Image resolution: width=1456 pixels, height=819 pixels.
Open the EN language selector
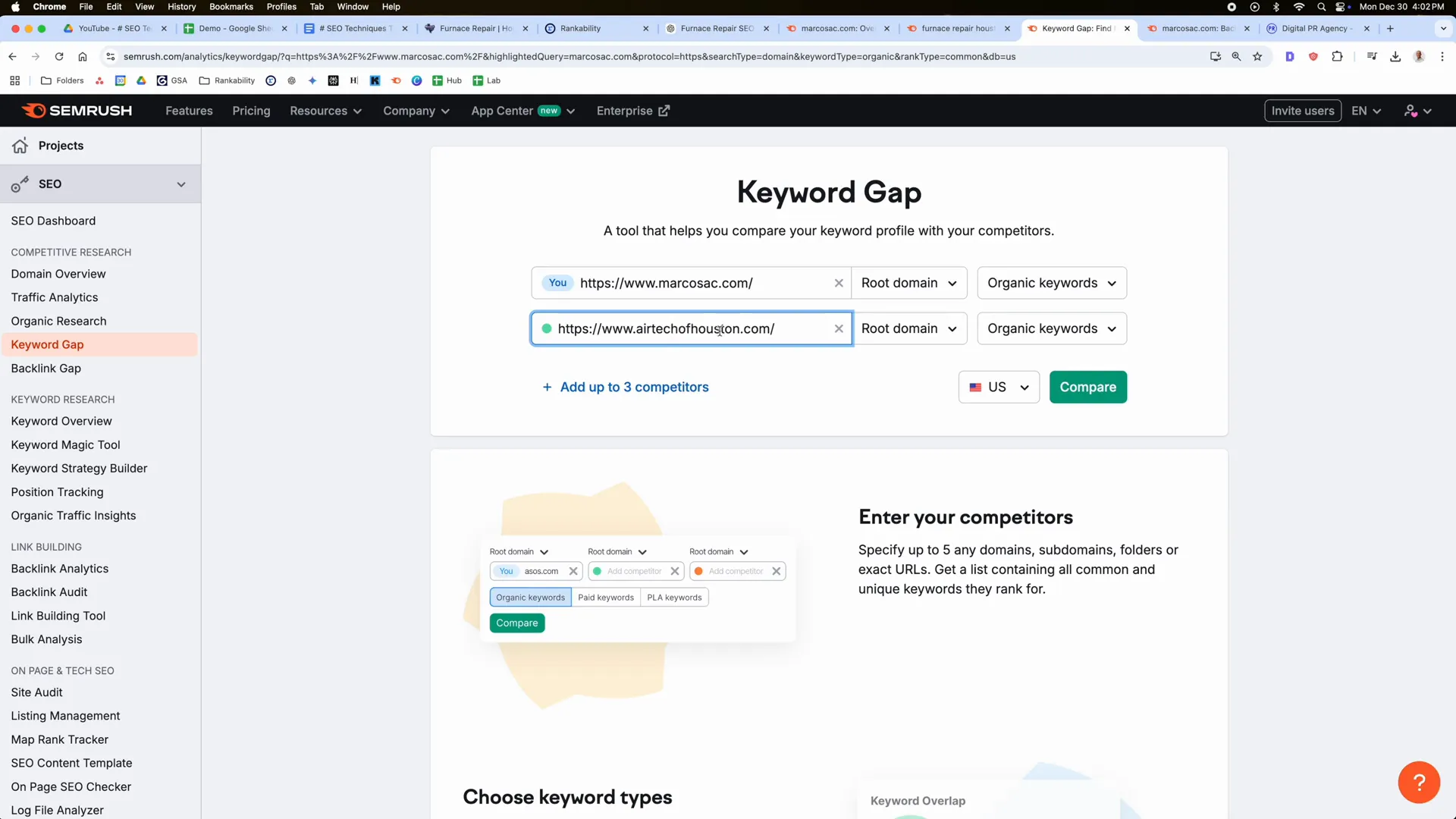(x=1365, y=111)
